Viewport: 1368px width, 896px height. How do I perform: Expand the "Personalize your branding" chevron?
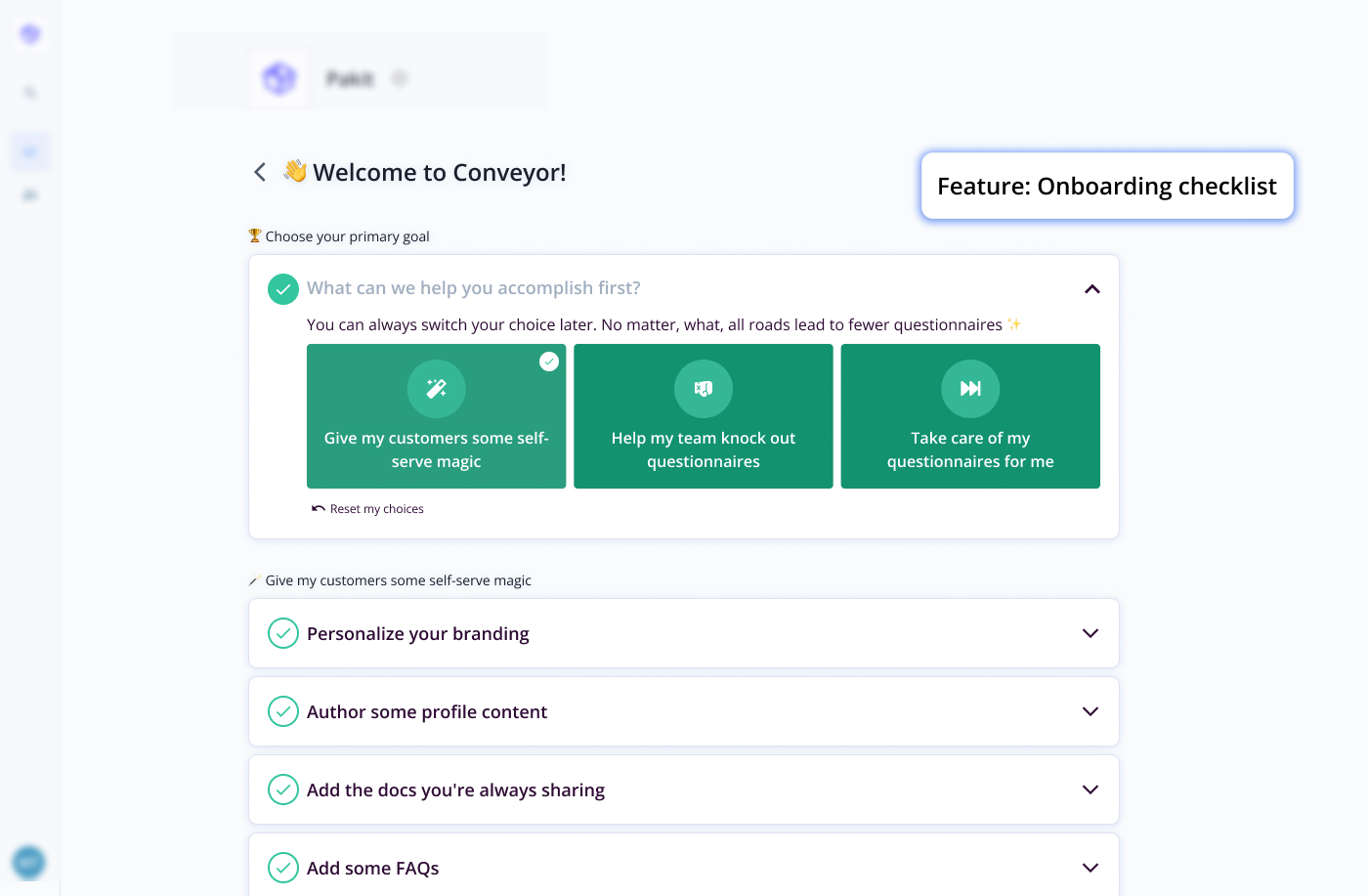click(x=1090, y=633)
